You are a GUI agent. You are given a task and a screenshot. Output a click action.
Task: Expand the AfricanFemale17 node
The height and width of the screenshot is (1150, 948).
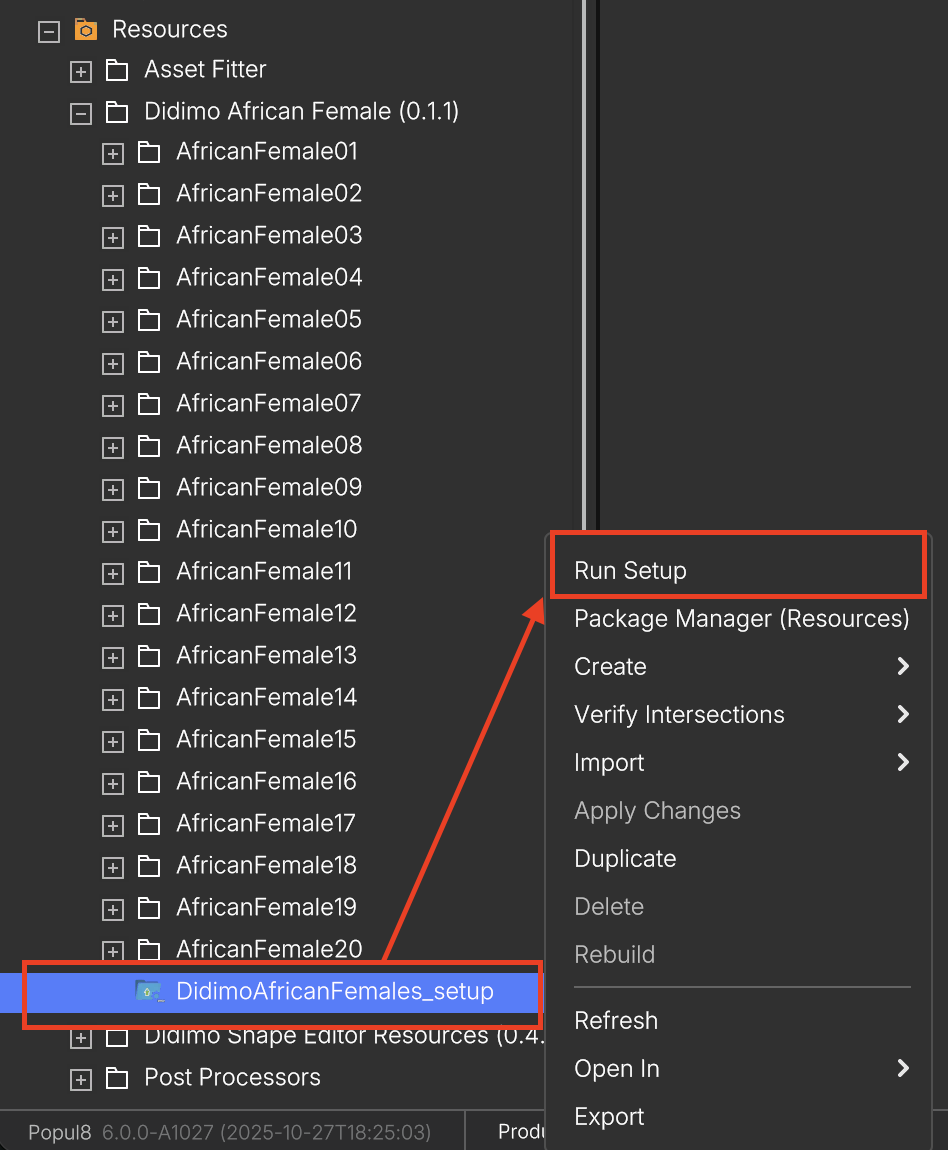tap(112, 826)
